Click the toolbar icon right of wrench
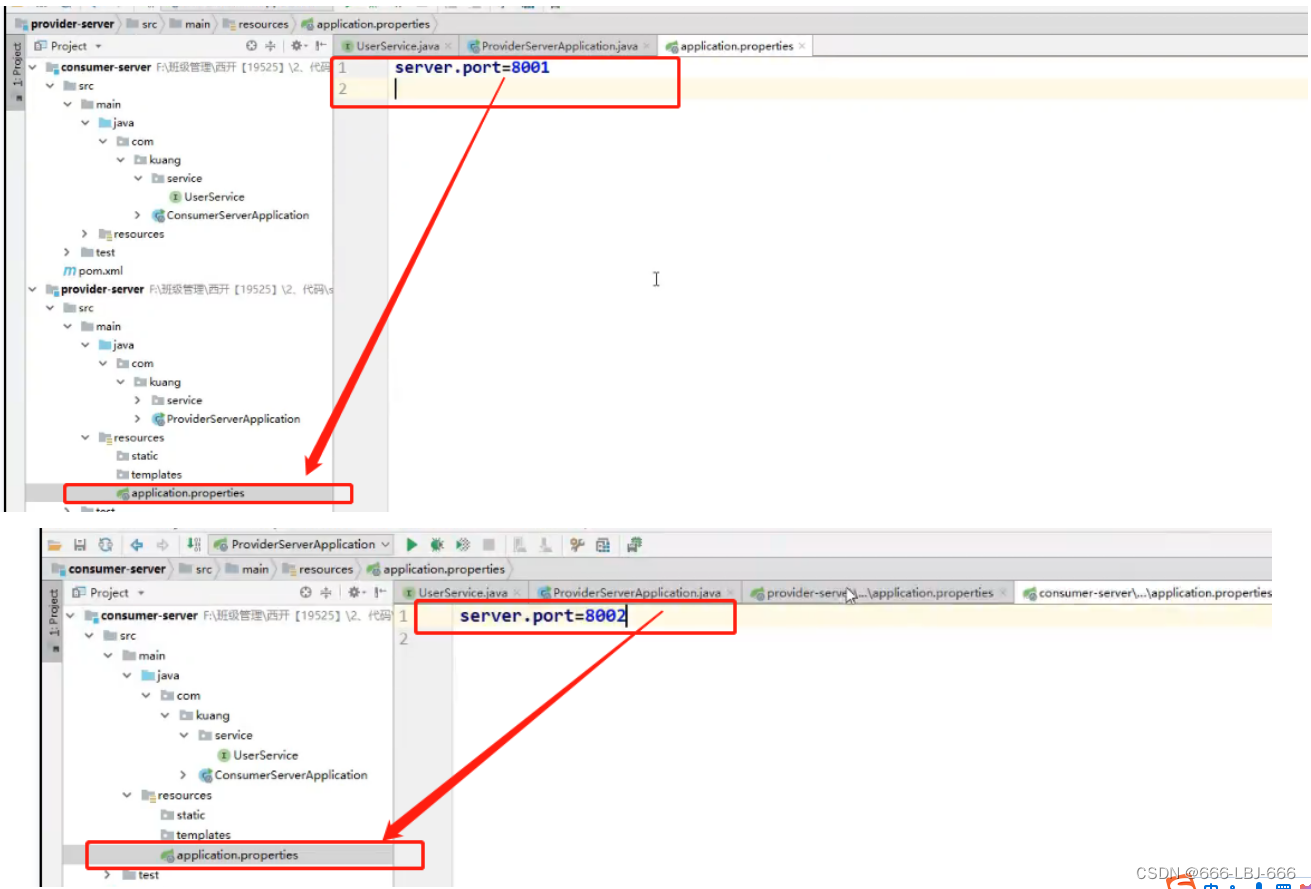 (603, 545)
